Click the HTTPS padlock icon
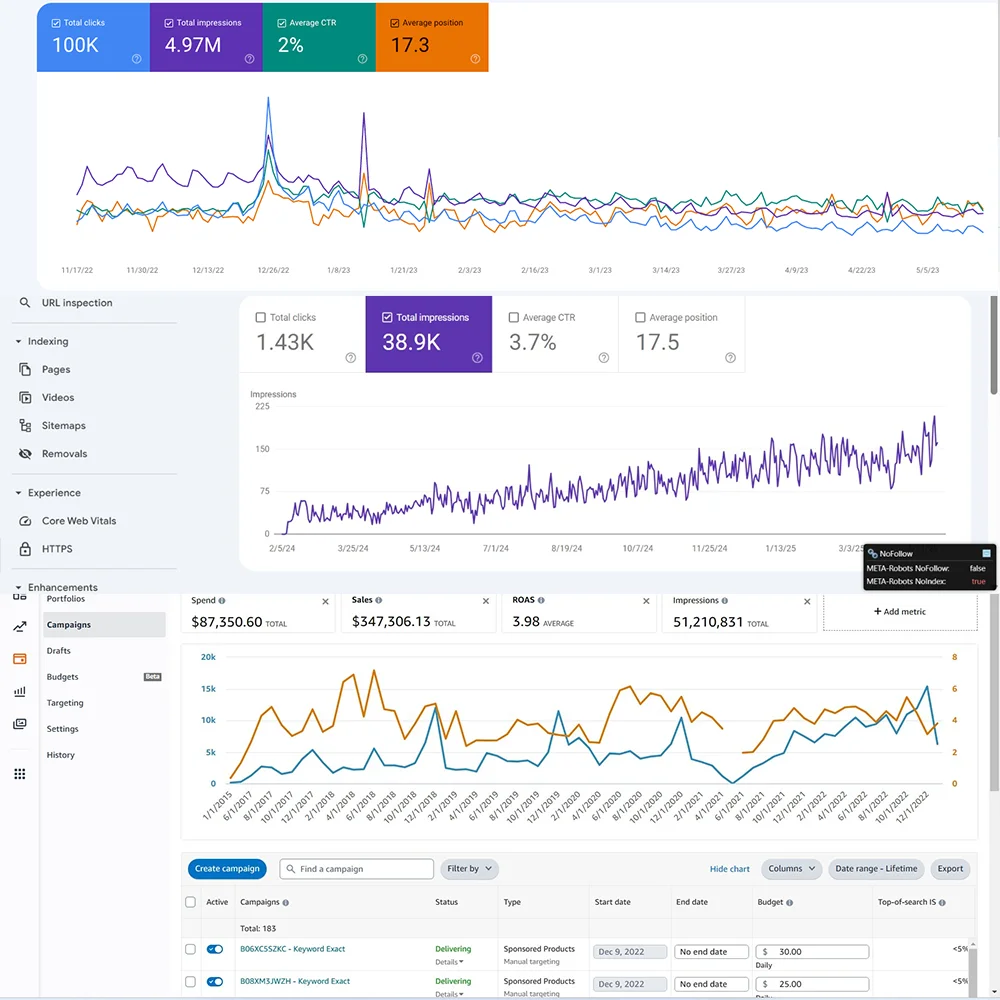This screenshot has width=1000, height=1000. 25,549
